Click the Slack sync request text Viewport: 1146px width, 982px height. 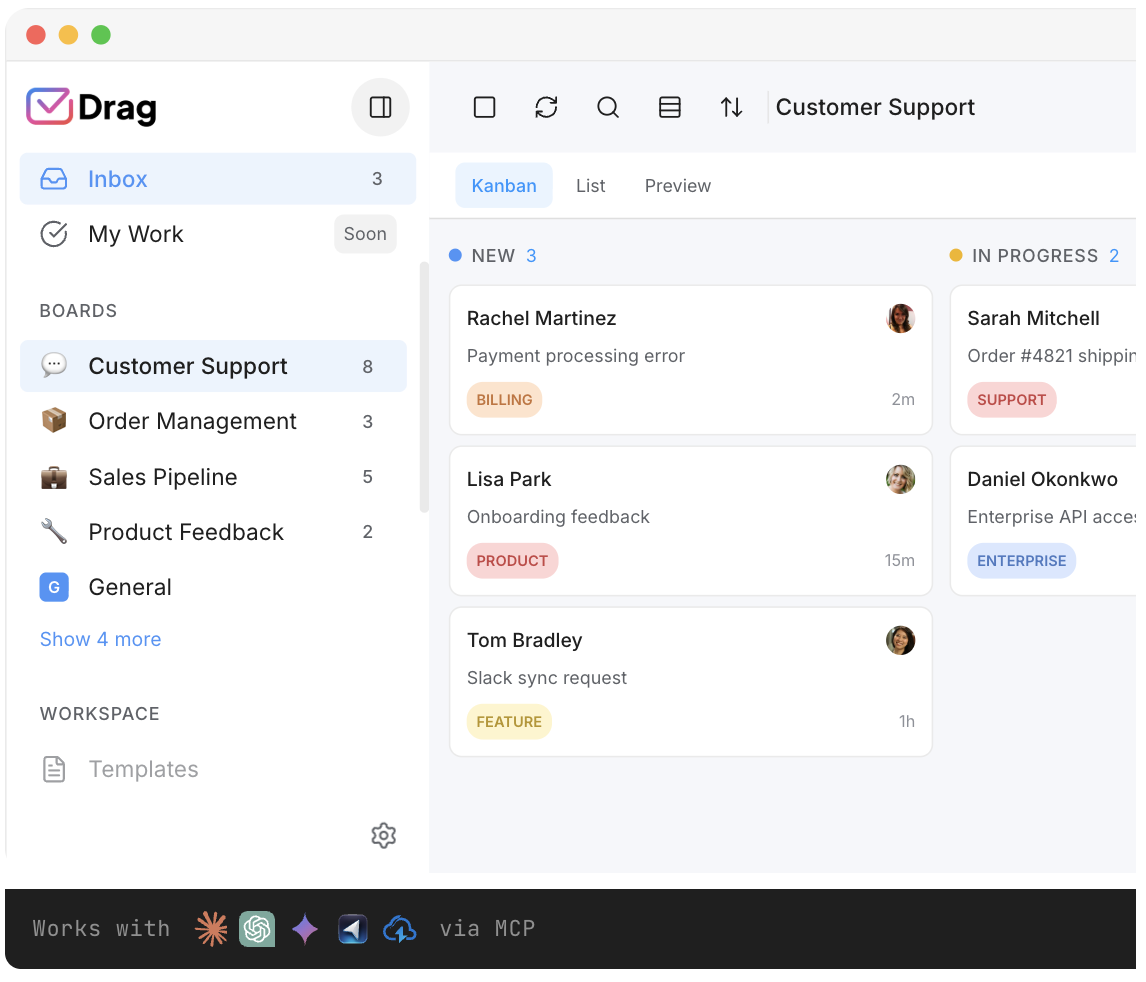[547, 677]
